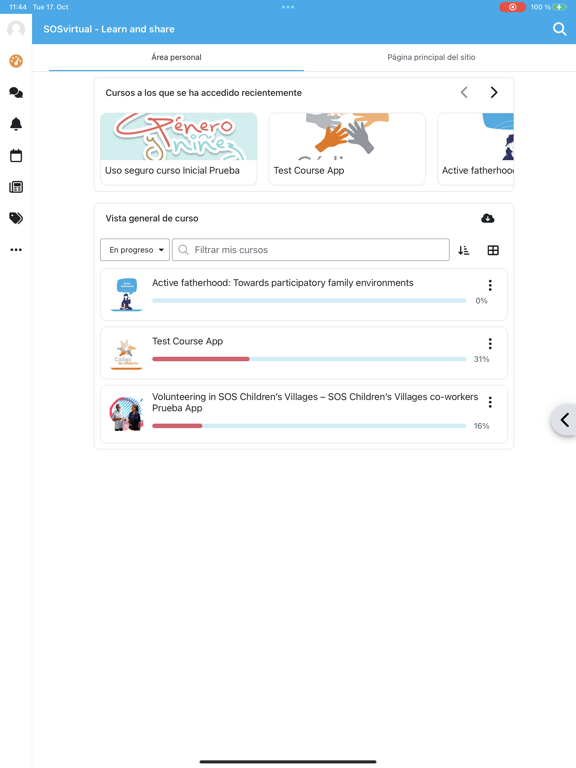Open Volunteering in SOS Children's Villages course
576x768 pixels.
pos(315,402)
